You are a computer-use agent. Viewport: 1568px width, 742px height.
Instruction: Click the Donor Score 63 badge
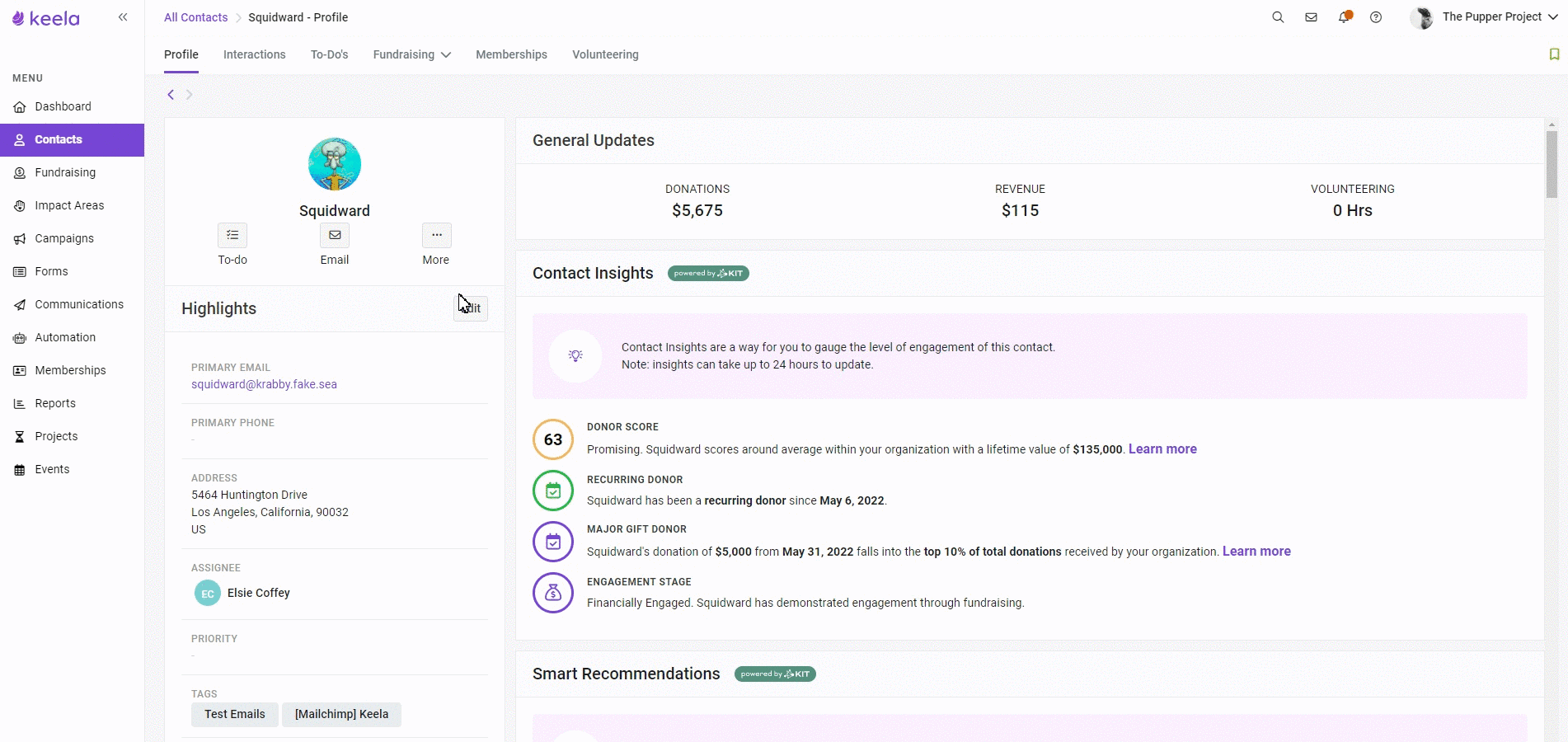553,439
